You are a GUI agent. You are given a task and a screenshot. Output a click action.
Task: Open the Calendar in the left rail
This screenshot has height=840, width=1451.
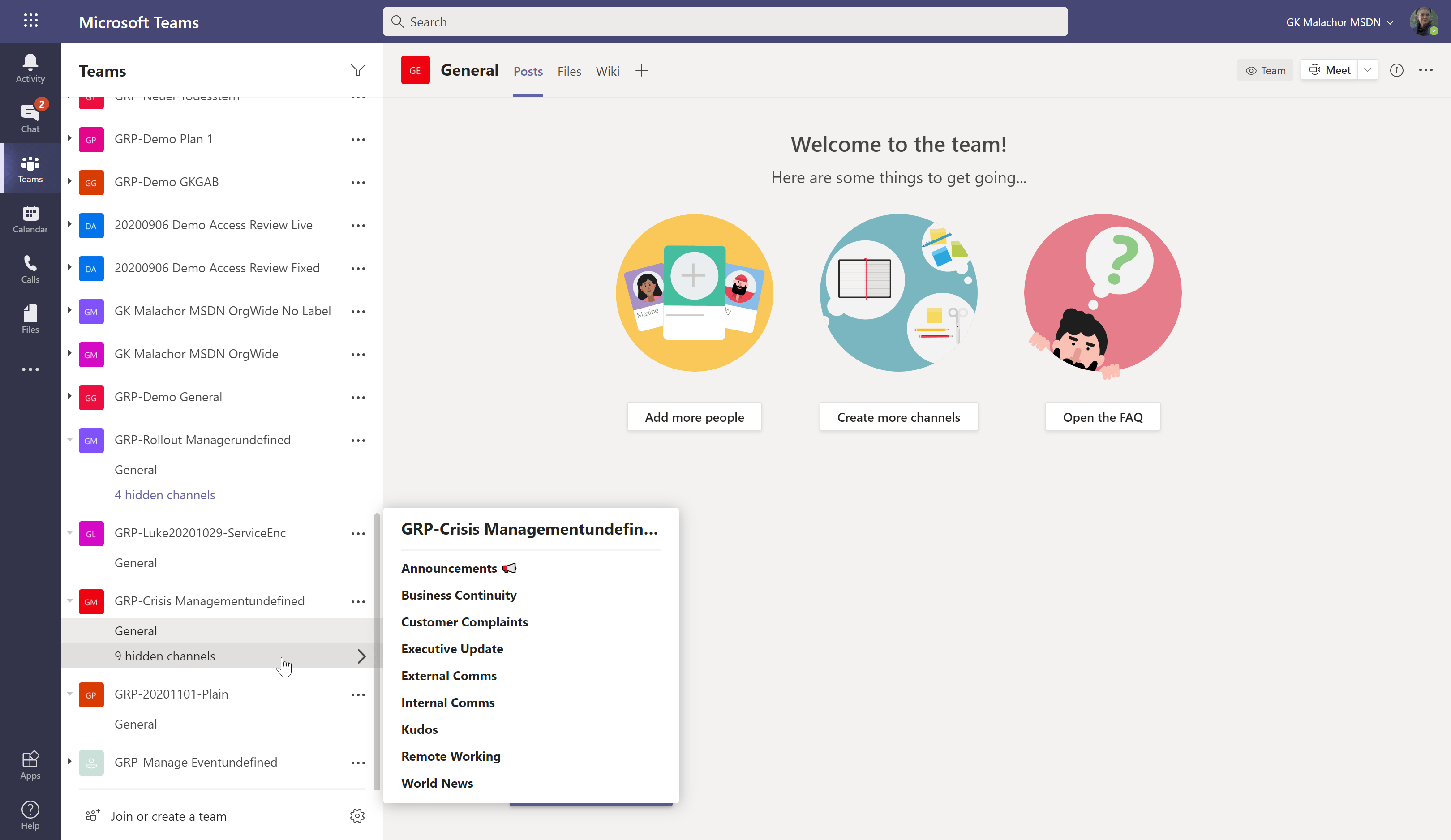click(30, 219)
